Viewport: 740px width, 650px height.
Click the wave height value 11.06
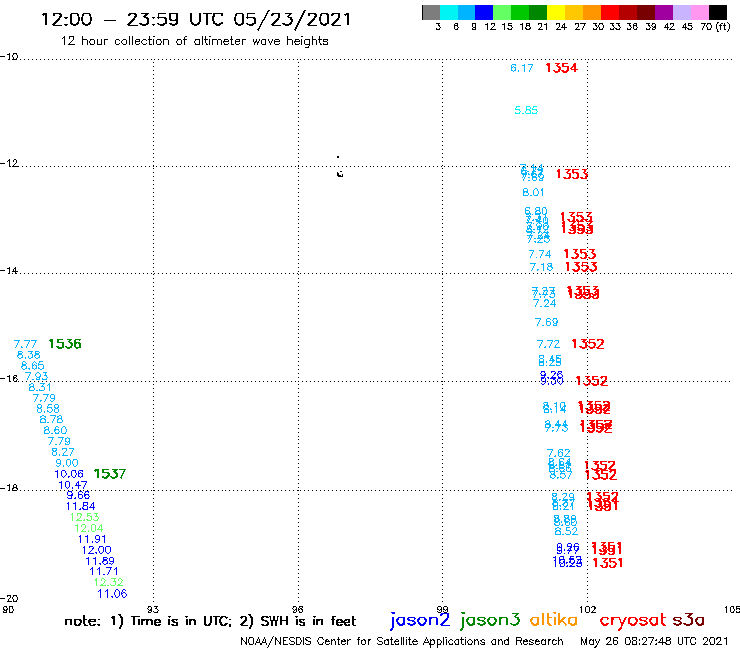point(112,594)
